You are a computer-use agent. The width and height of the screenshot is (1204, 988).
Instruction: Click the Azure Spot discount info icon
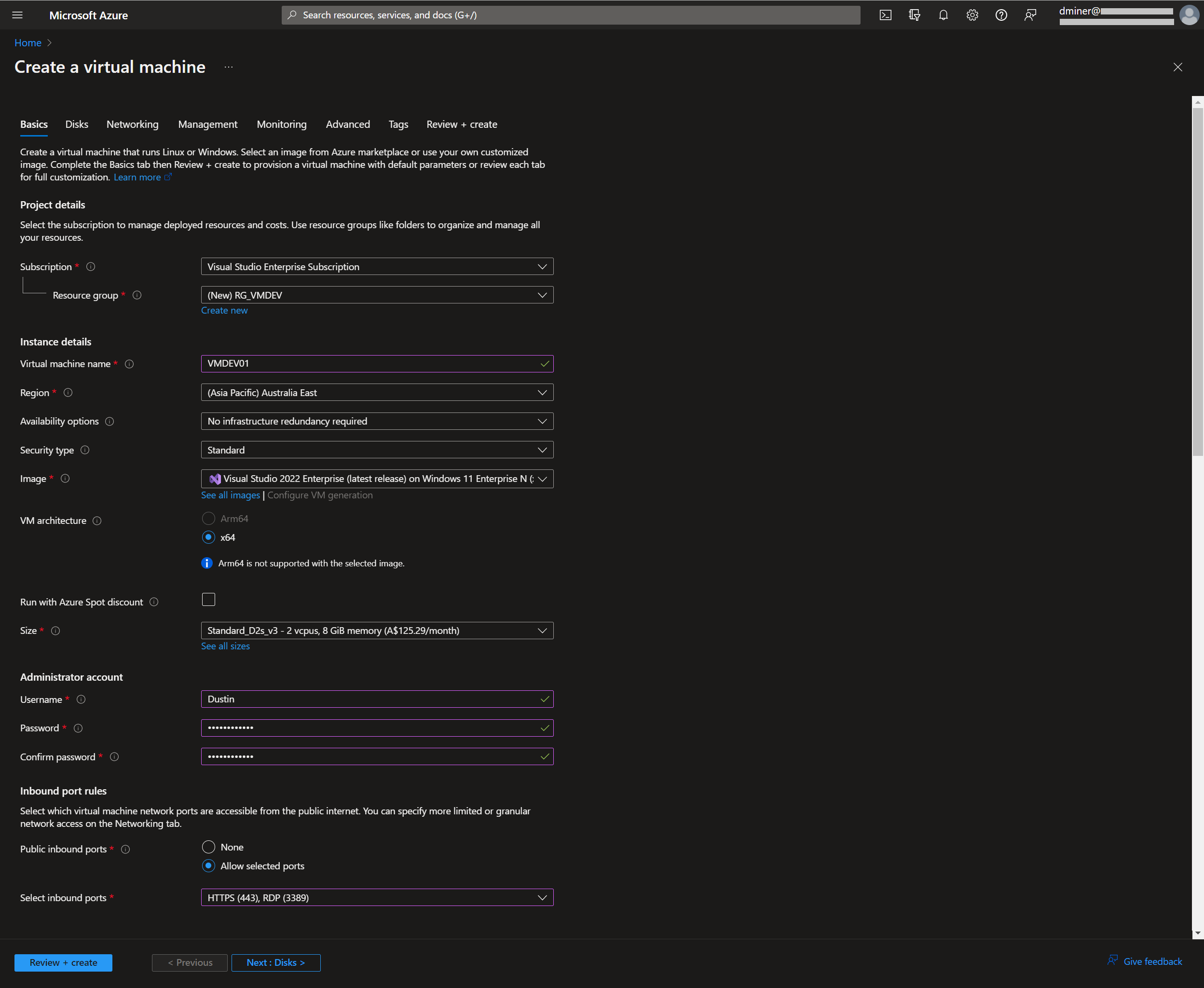pos(154,602)
